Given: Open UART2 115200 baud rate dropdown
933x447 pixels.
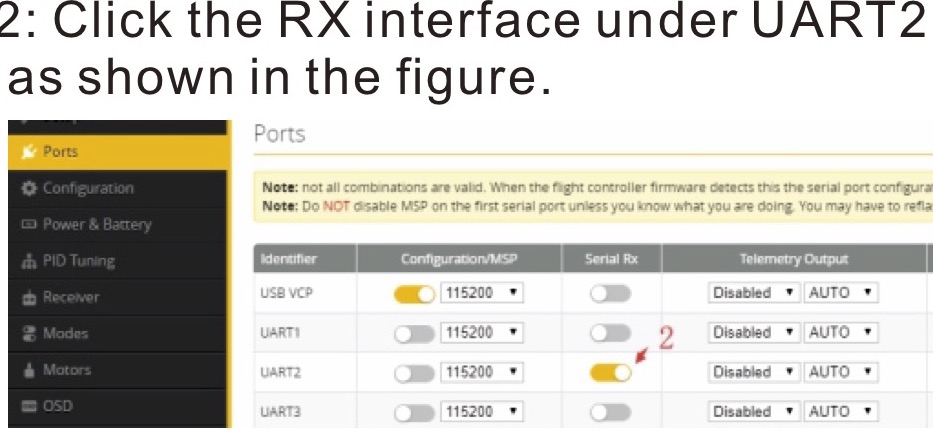Looking at the screenshot, I should (x=481, y=373).
